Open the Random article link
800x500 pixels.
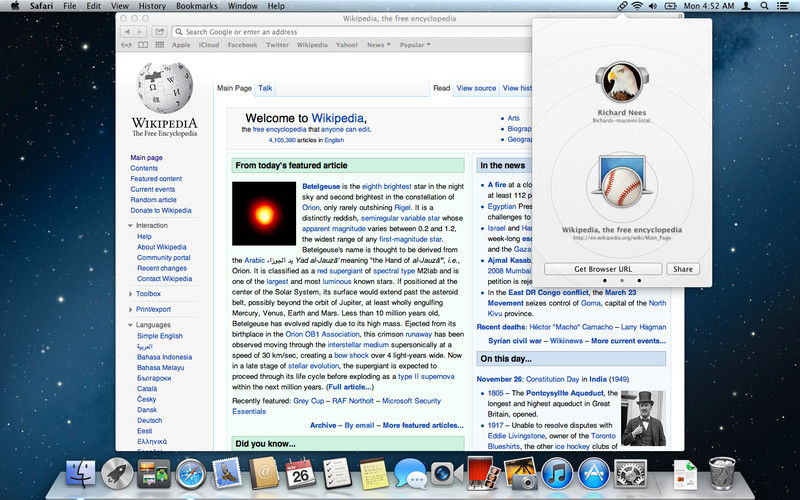[x=153, y=200]
